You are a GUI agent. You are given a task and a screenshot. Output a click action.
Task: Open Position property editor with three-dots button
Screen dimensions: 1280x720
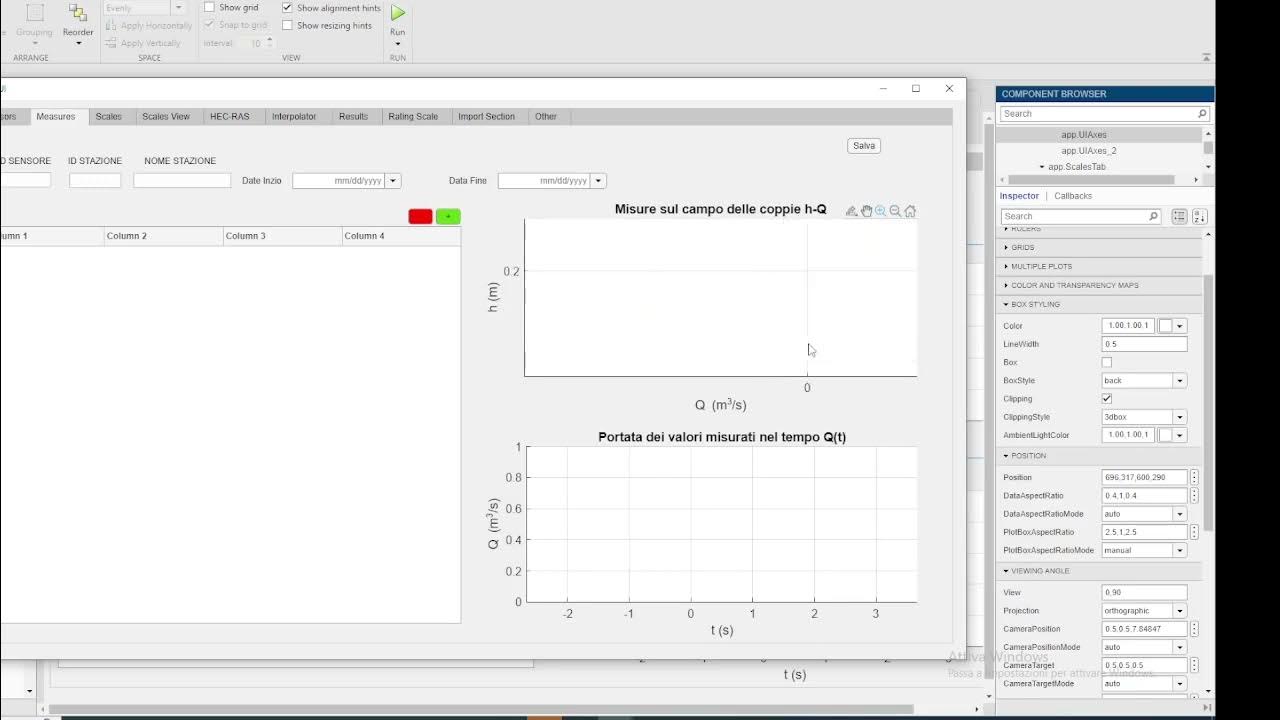coord(1194,478)
